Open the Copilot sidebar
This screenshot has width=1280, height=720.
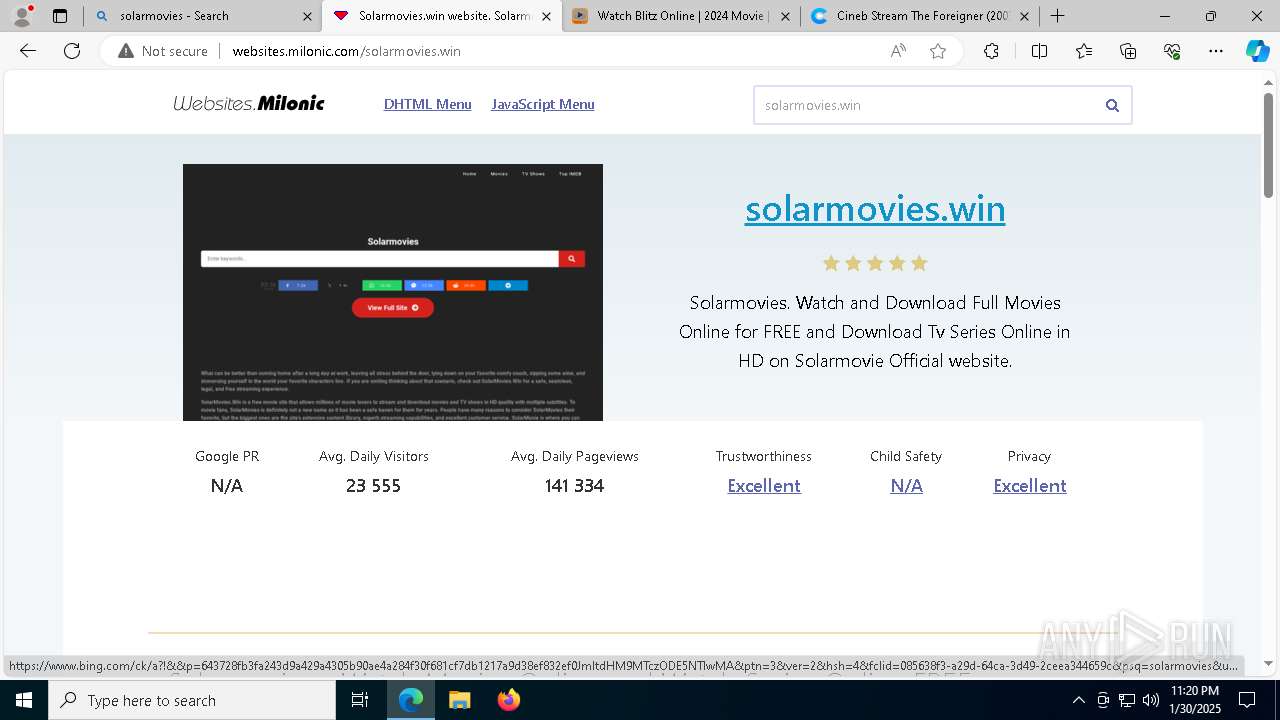click(x=1257, y=51)
